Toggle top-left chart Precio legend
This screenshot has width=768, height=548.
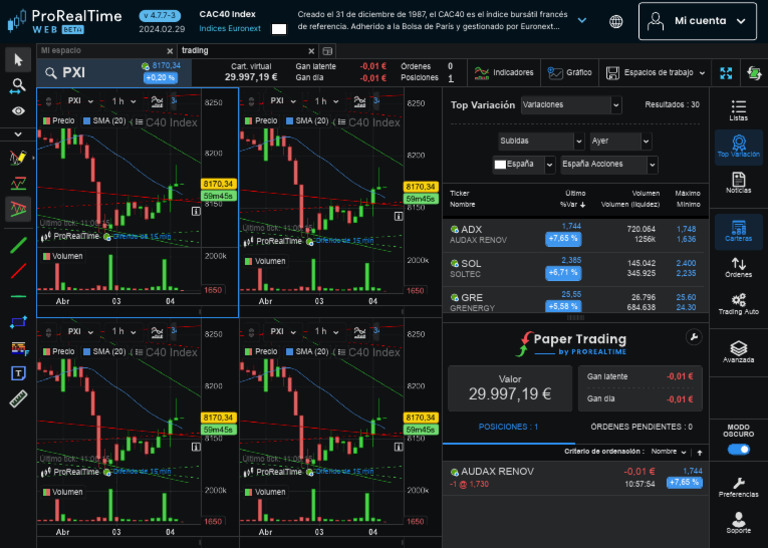[x=59, y=120]
